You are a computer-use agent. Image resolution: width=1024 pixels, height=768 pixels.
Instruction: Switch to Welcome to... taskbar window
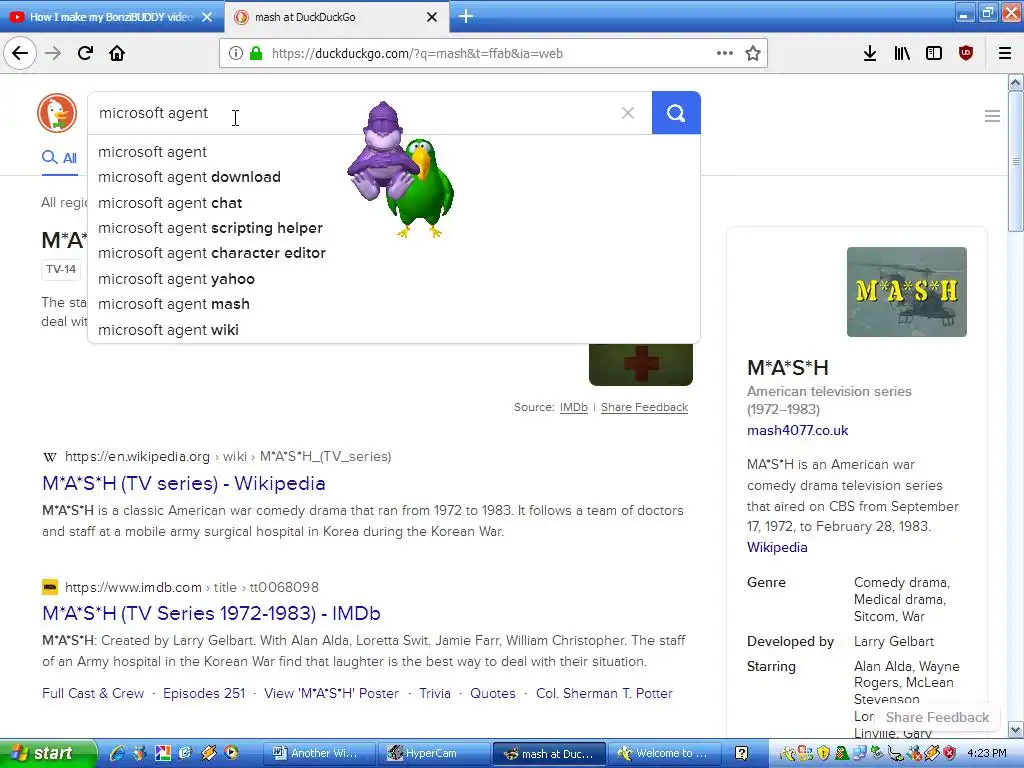666,754
